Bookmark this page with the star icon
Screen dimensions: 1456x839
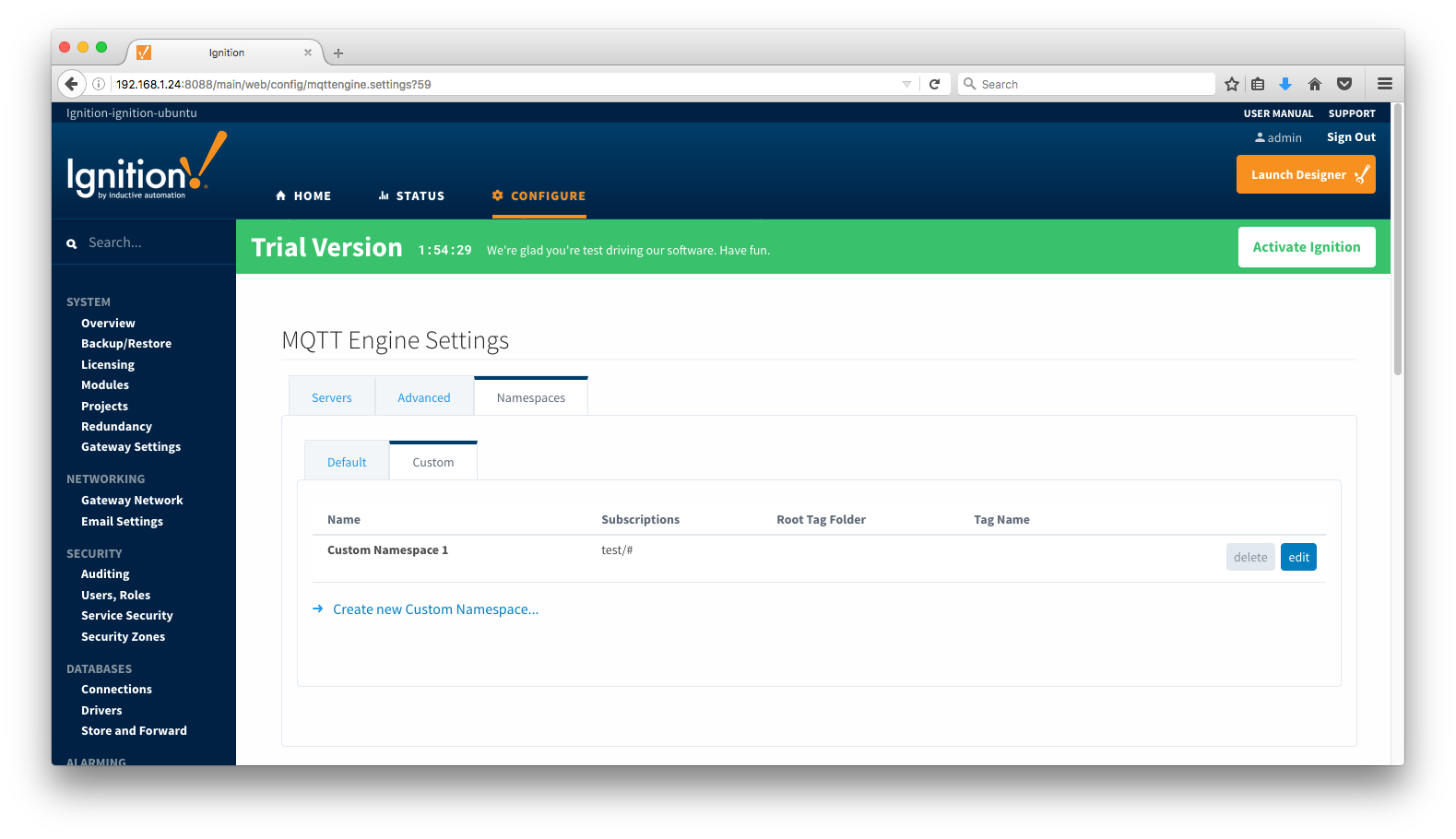(1232, 84)
